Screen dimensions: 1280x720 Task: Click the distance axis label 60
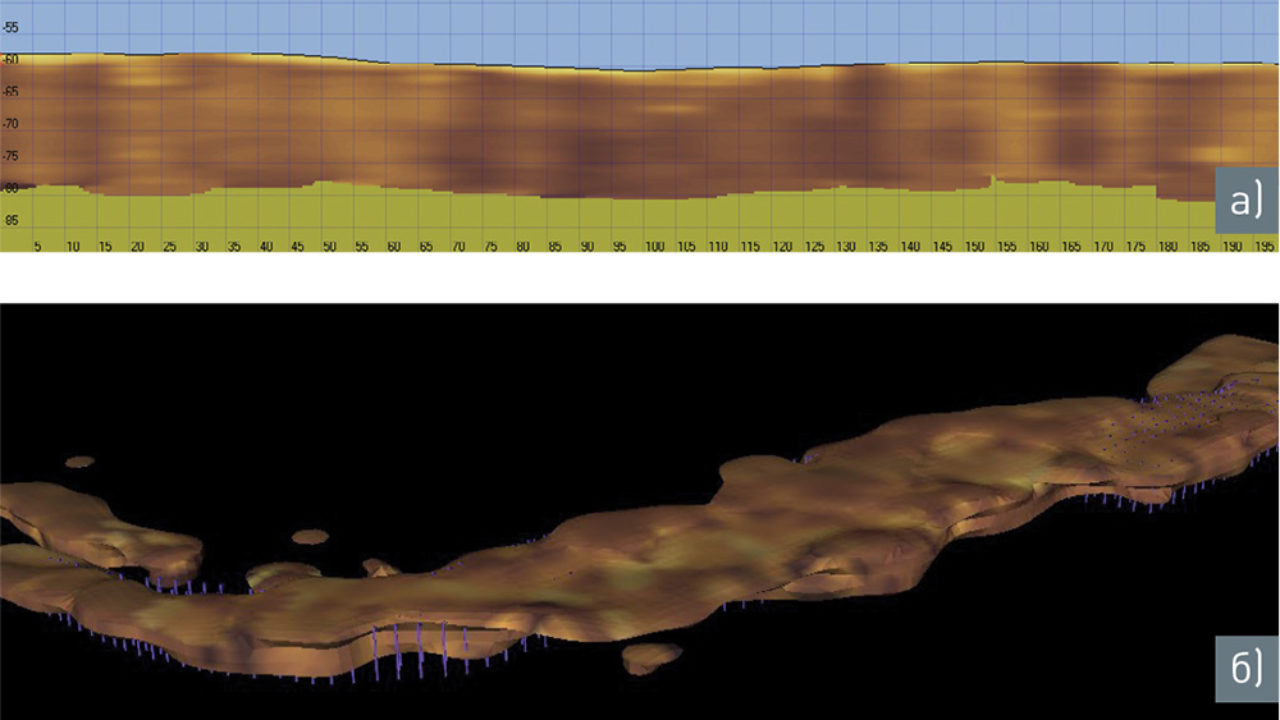click(x=393, y=246)
